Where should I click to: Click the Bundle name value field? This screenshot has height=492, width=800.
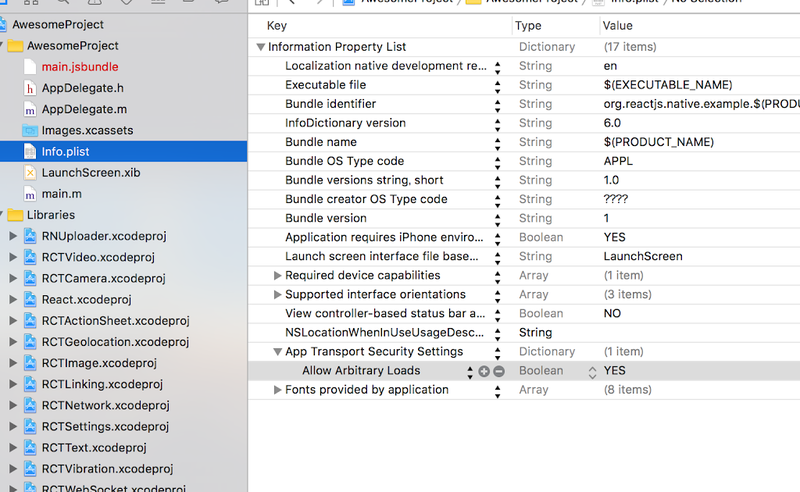[658, 142]
